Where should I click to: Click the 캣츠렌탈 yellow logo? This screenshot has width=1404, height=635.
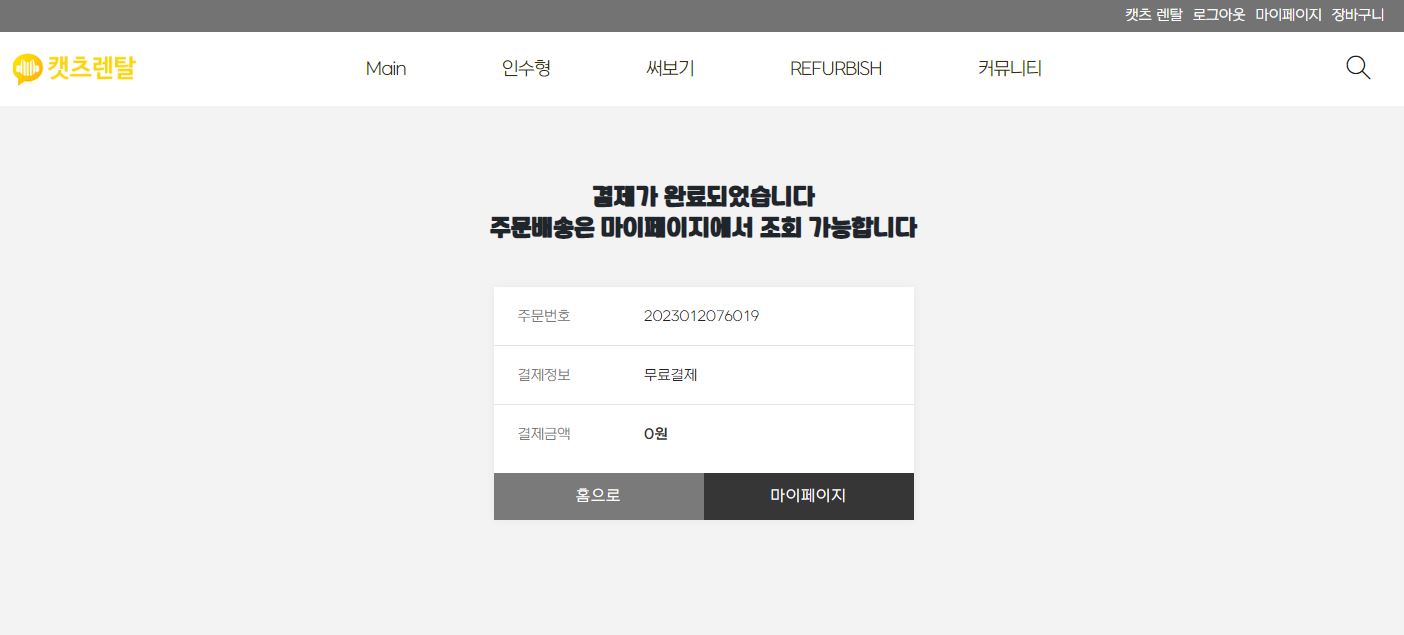click(74, 68)
